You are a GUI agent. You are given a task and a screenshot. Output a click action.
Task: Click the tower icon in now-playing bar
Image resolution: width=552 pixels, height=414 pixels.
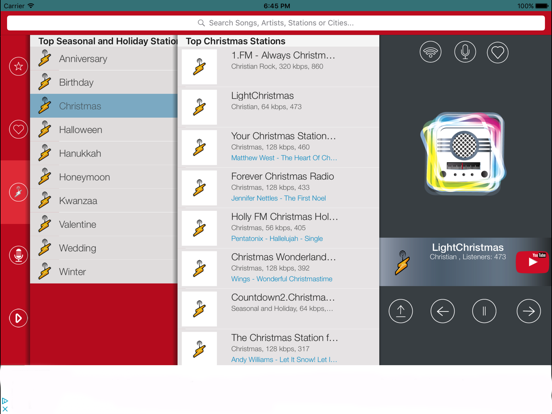pyautogui.click(x=402, y=262)
